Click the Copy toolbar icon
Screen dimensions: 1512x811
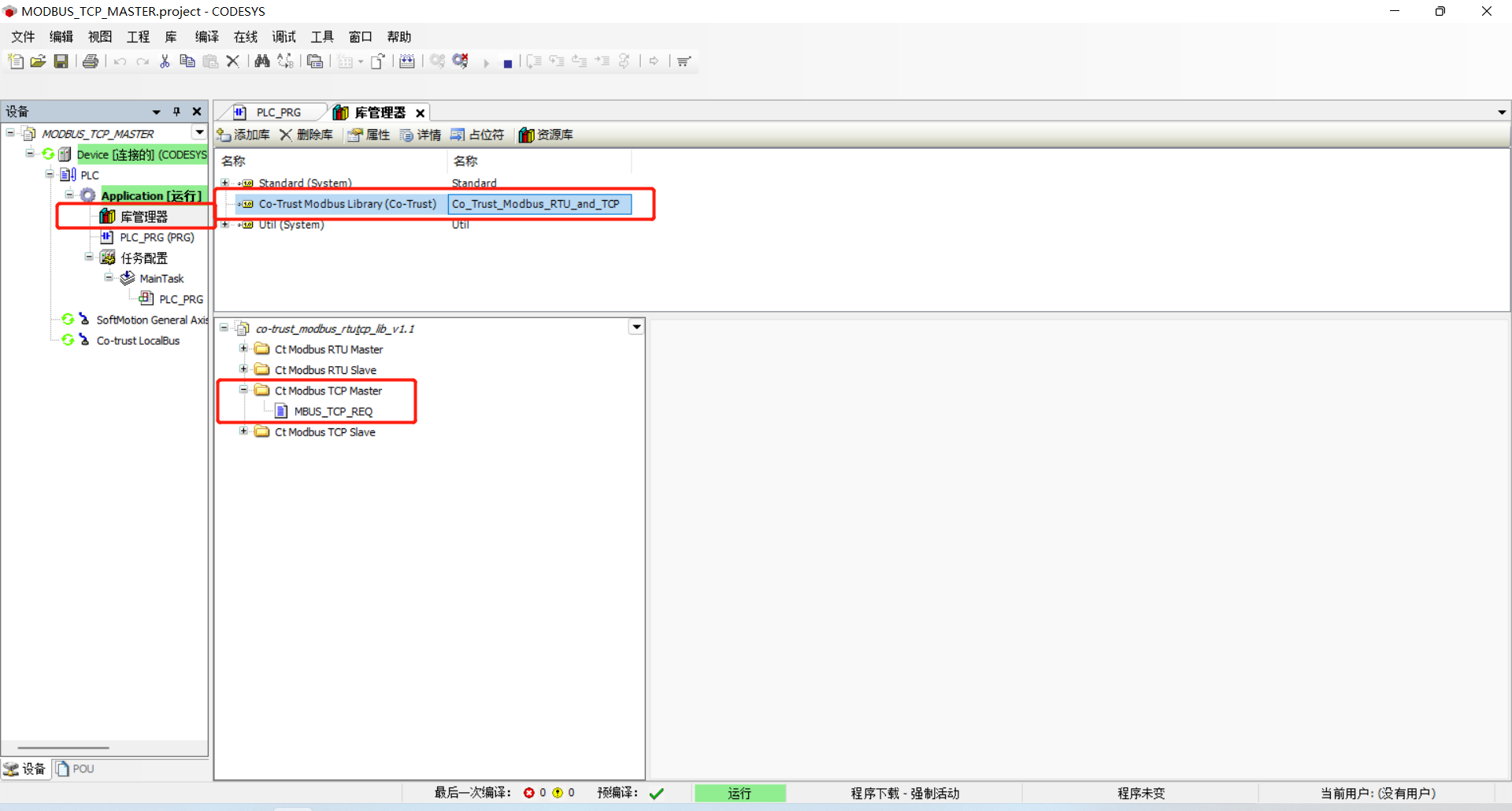coord(187,61)
